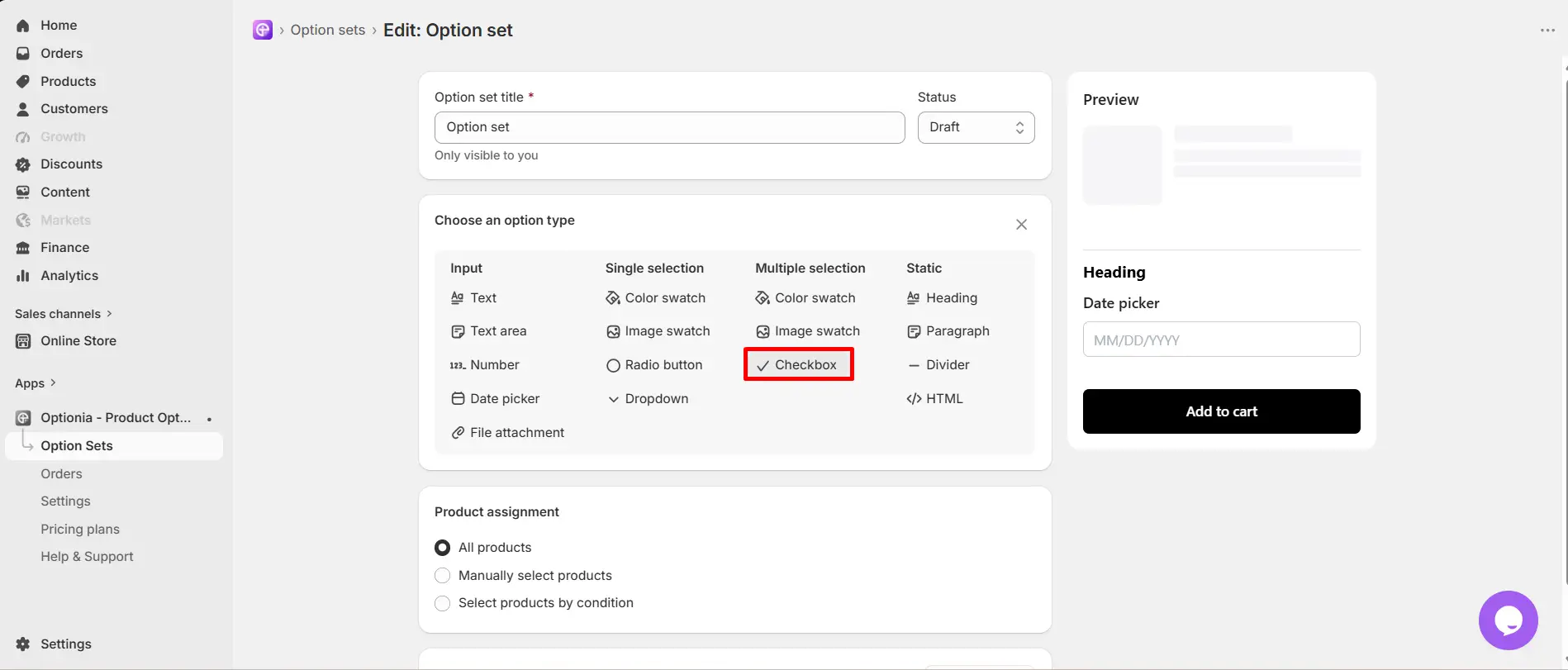The image size is (1568, 670).
Task: Open Optionia - Product Options app
Action: click(x=115, y=418)
